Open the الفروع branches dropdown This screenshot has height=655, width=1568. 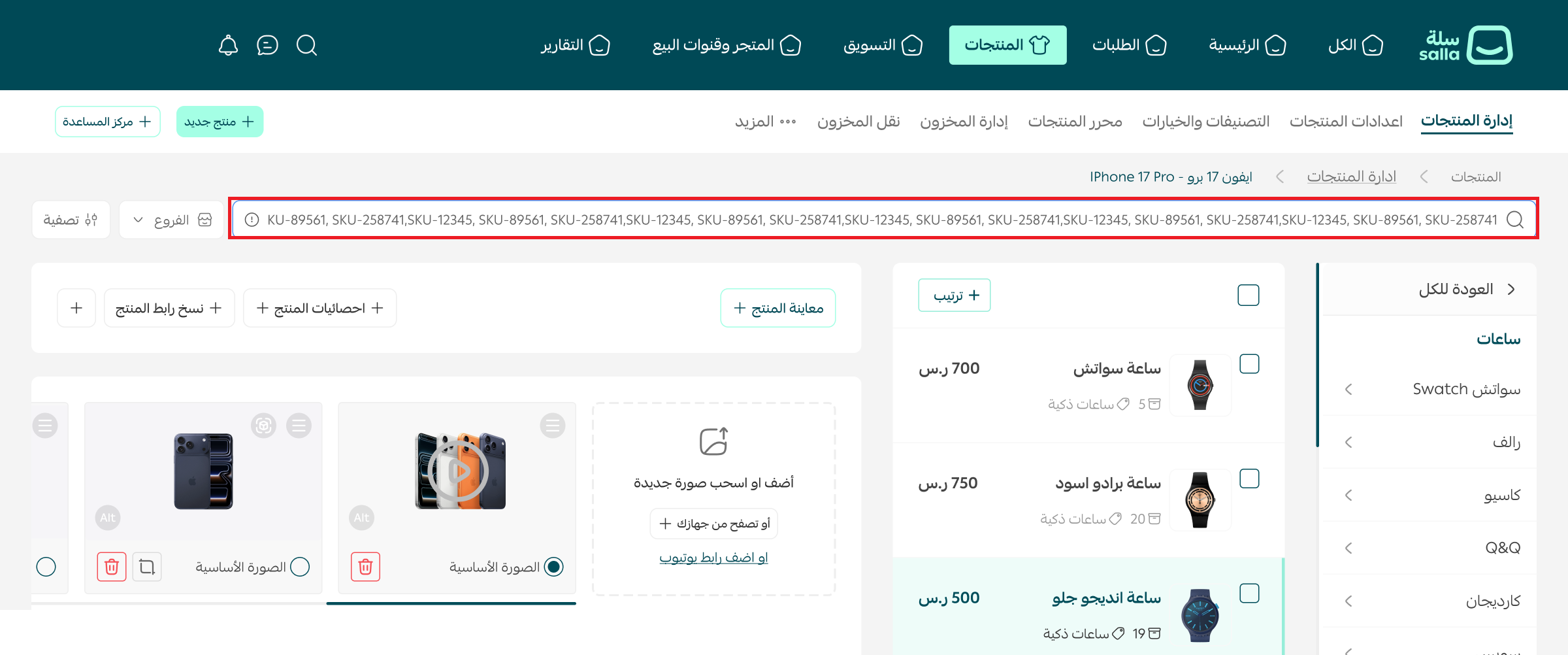[x=172, y=220]
